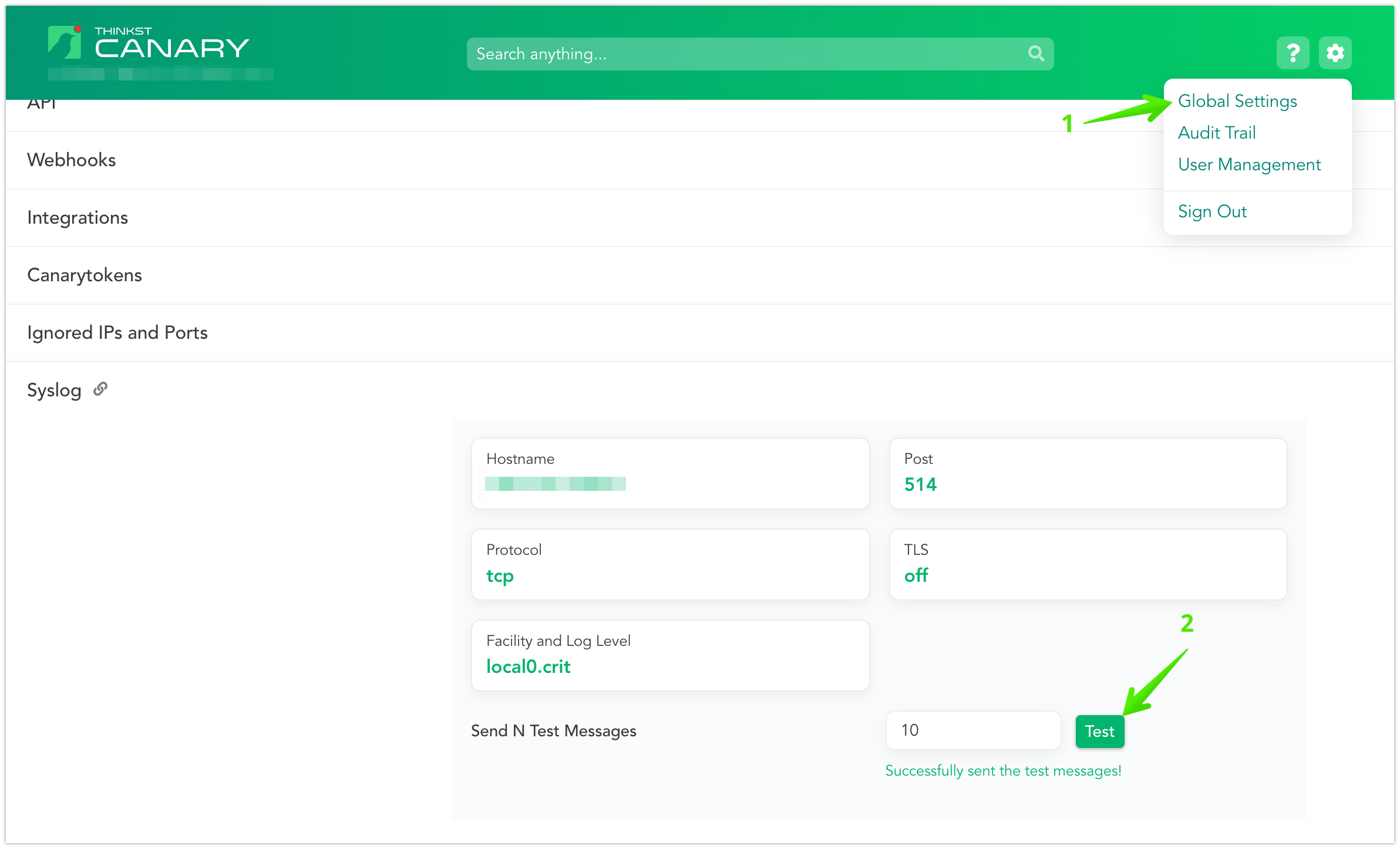The image size is (1400, 849).
Task: Expand the Canarytokens section
Action: point(85,275)
